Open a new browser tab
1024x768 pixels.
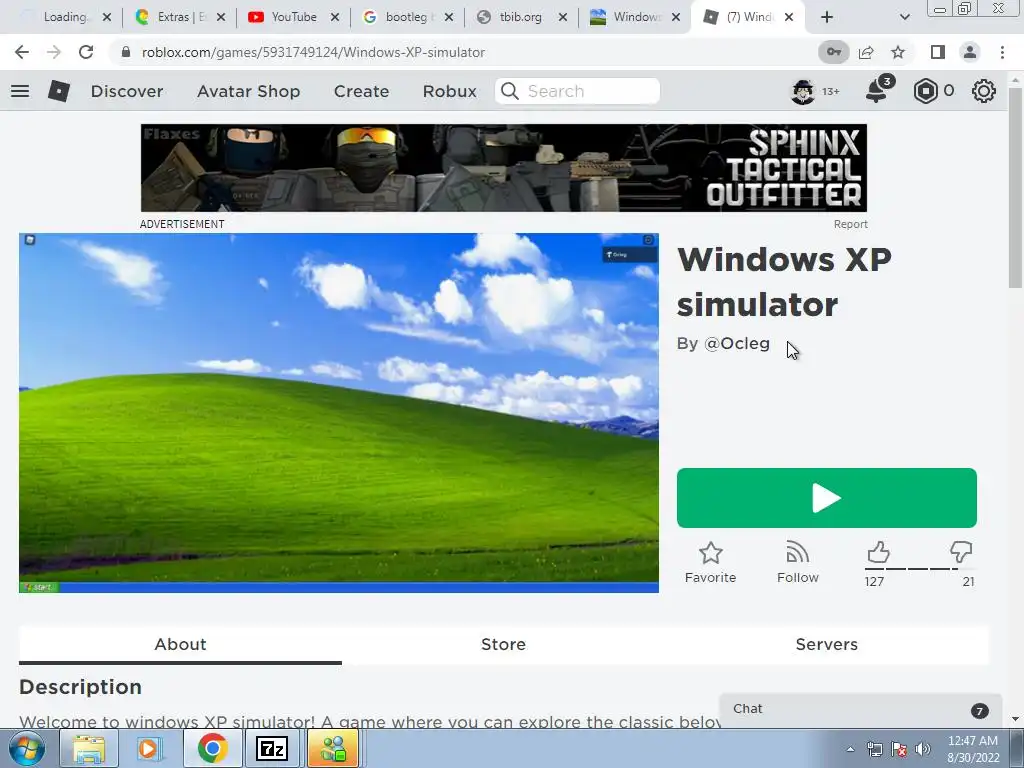[x=827, y=17]
